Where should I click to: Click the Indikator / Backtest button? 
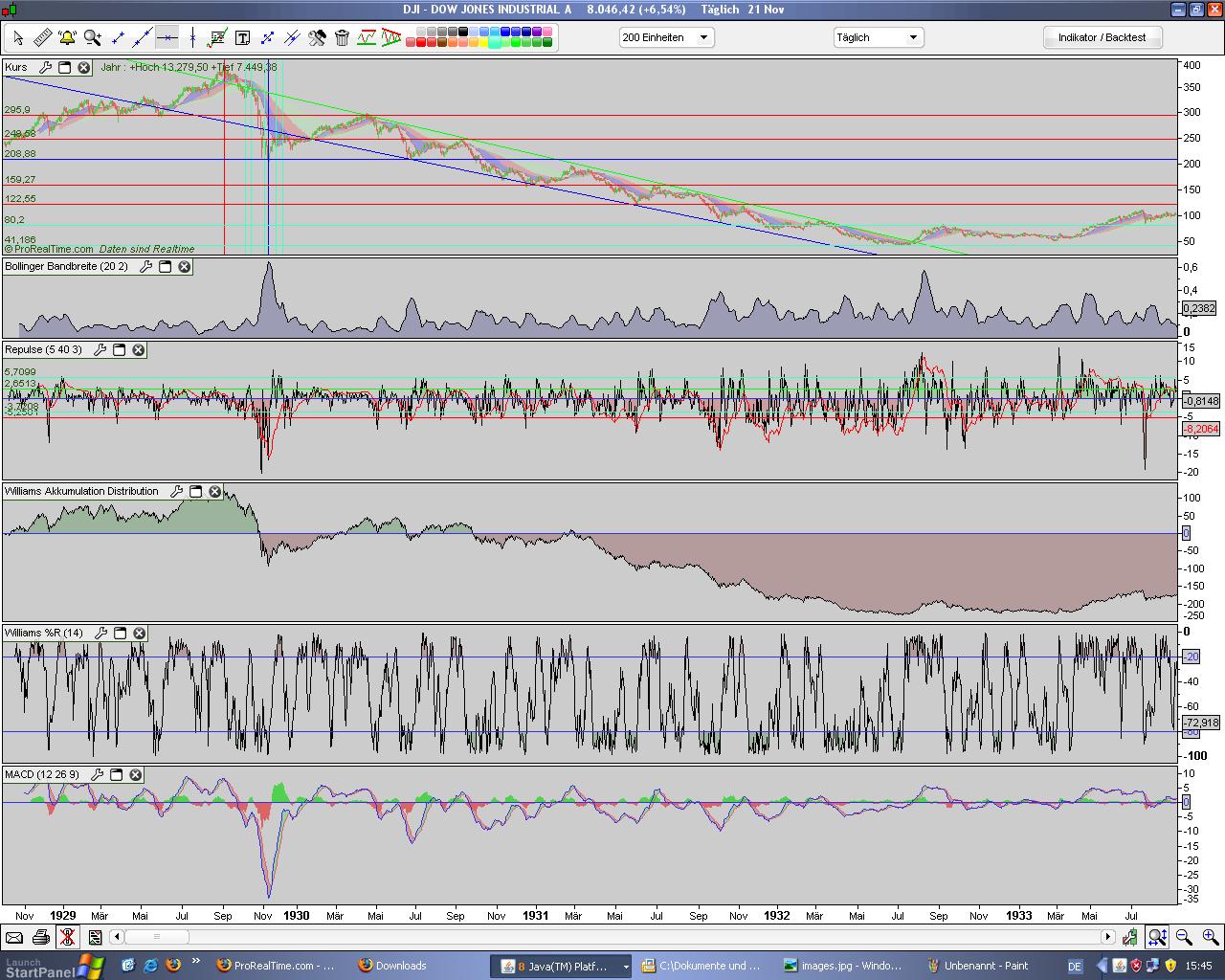click(x=1101, y=37)
